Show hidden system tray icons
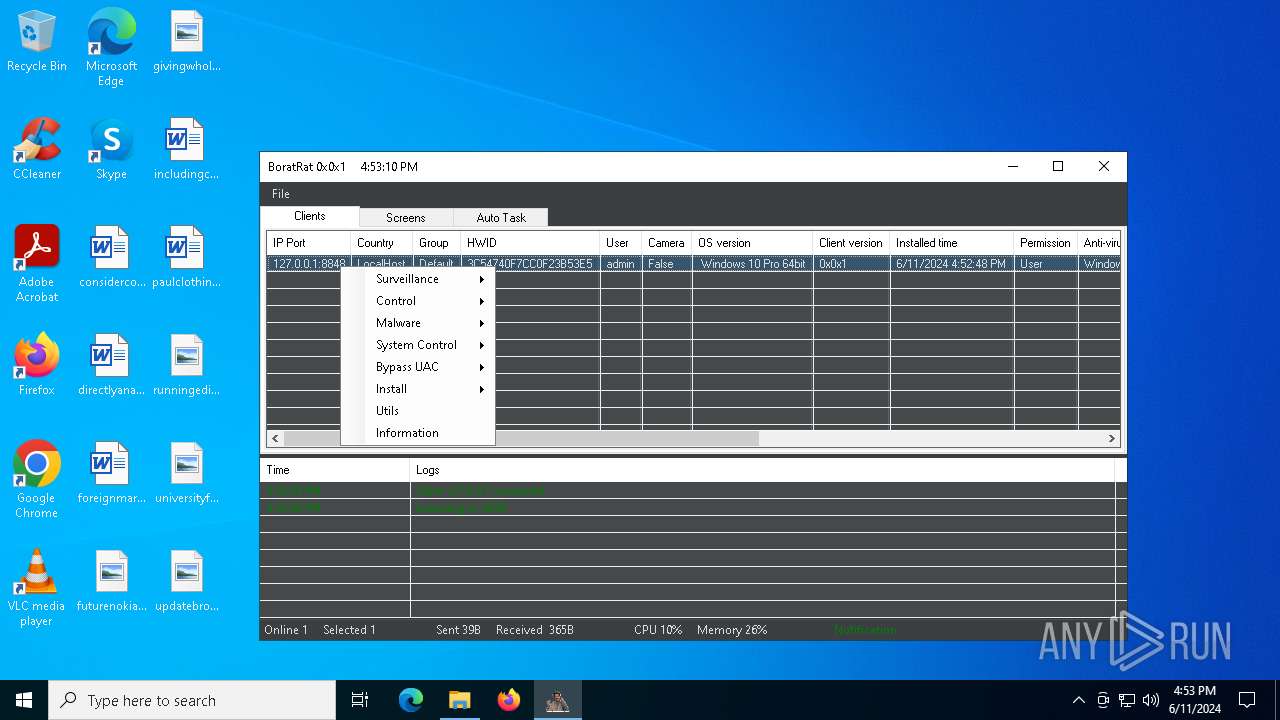1280x720 pixels. 1078,700
